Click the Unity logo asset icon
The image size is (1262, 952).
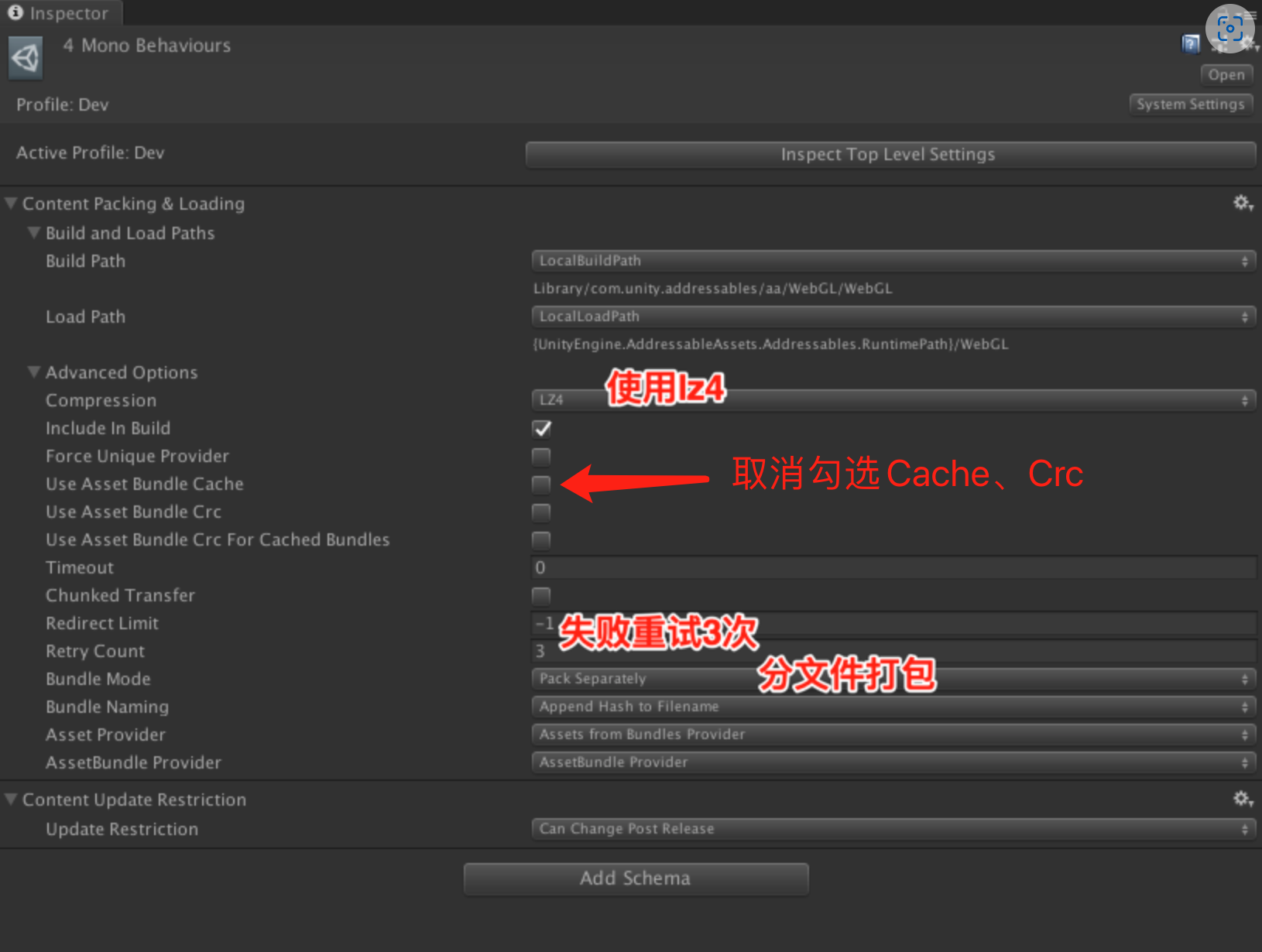pos(26,58)
